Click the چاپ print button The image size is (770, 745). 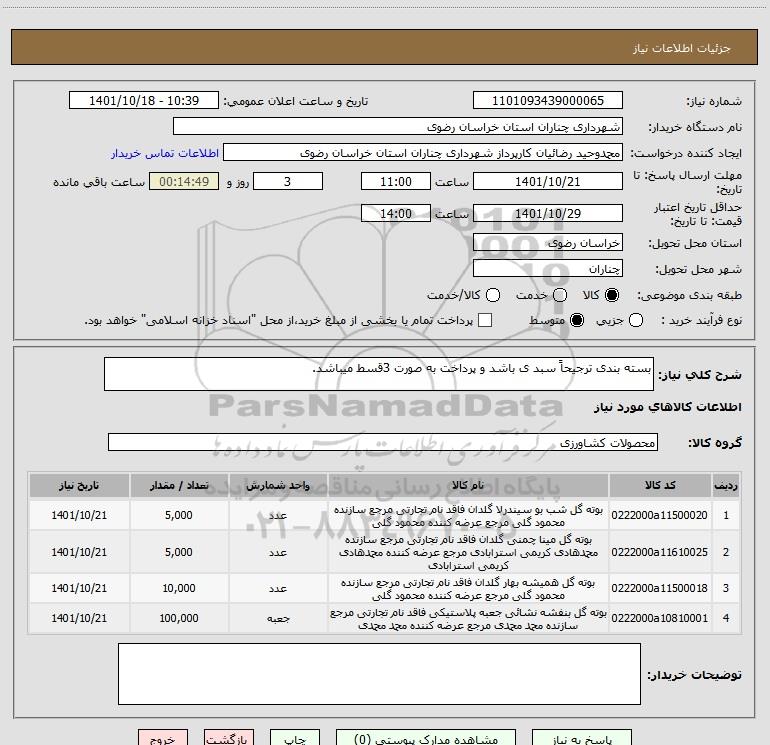point(295,739)
